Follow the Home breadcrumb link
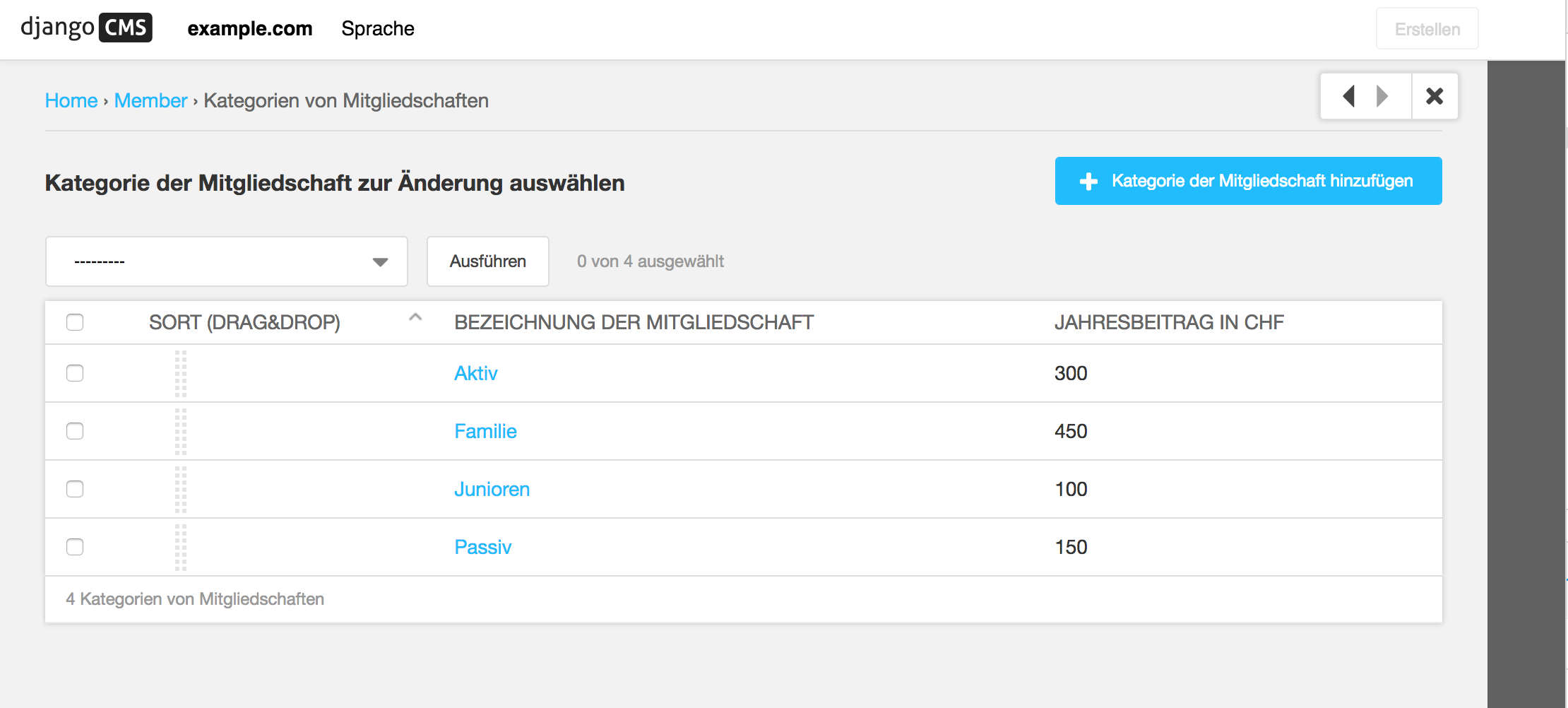Image resolution: width=1568 pixels, height=708 pixels. pyautogui.click(x=71, y=100)
